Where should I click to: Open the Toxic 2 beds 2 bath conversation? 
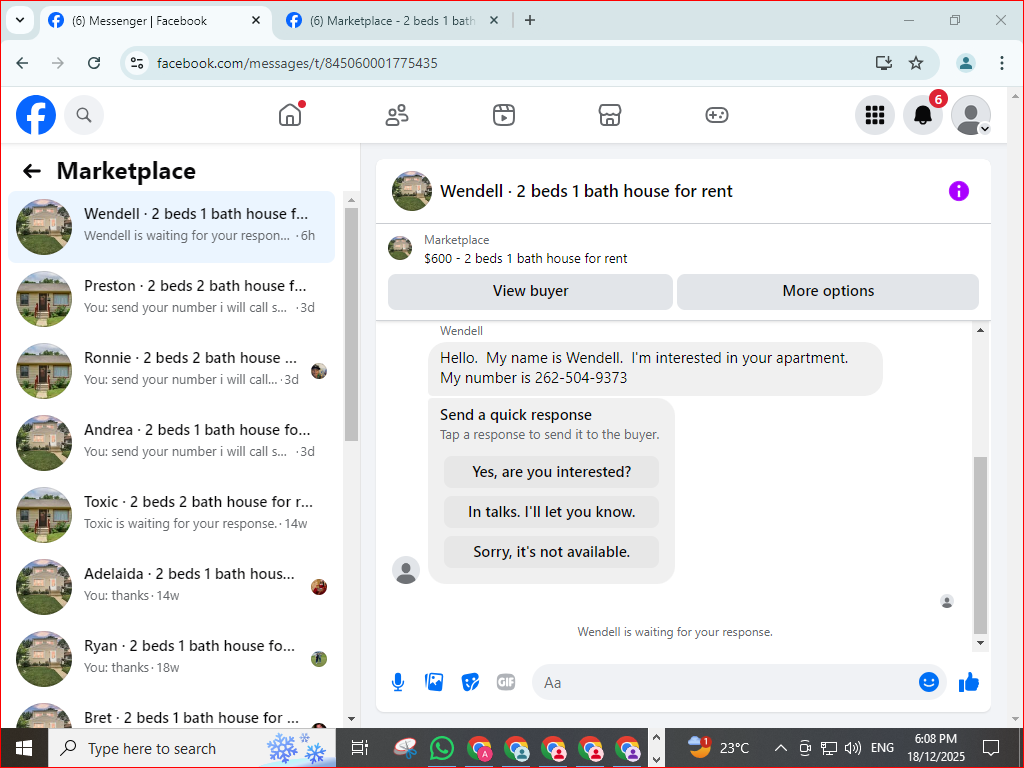172,515
